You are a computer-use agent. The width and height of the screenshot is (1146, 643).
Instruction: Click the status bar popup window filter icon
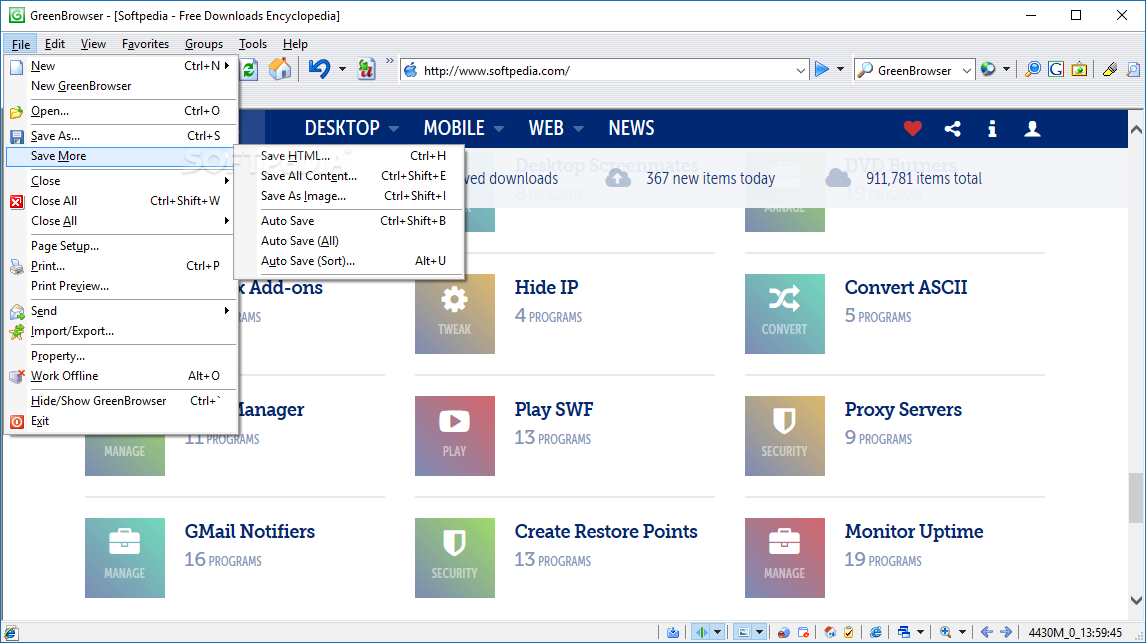pos(803,632)
